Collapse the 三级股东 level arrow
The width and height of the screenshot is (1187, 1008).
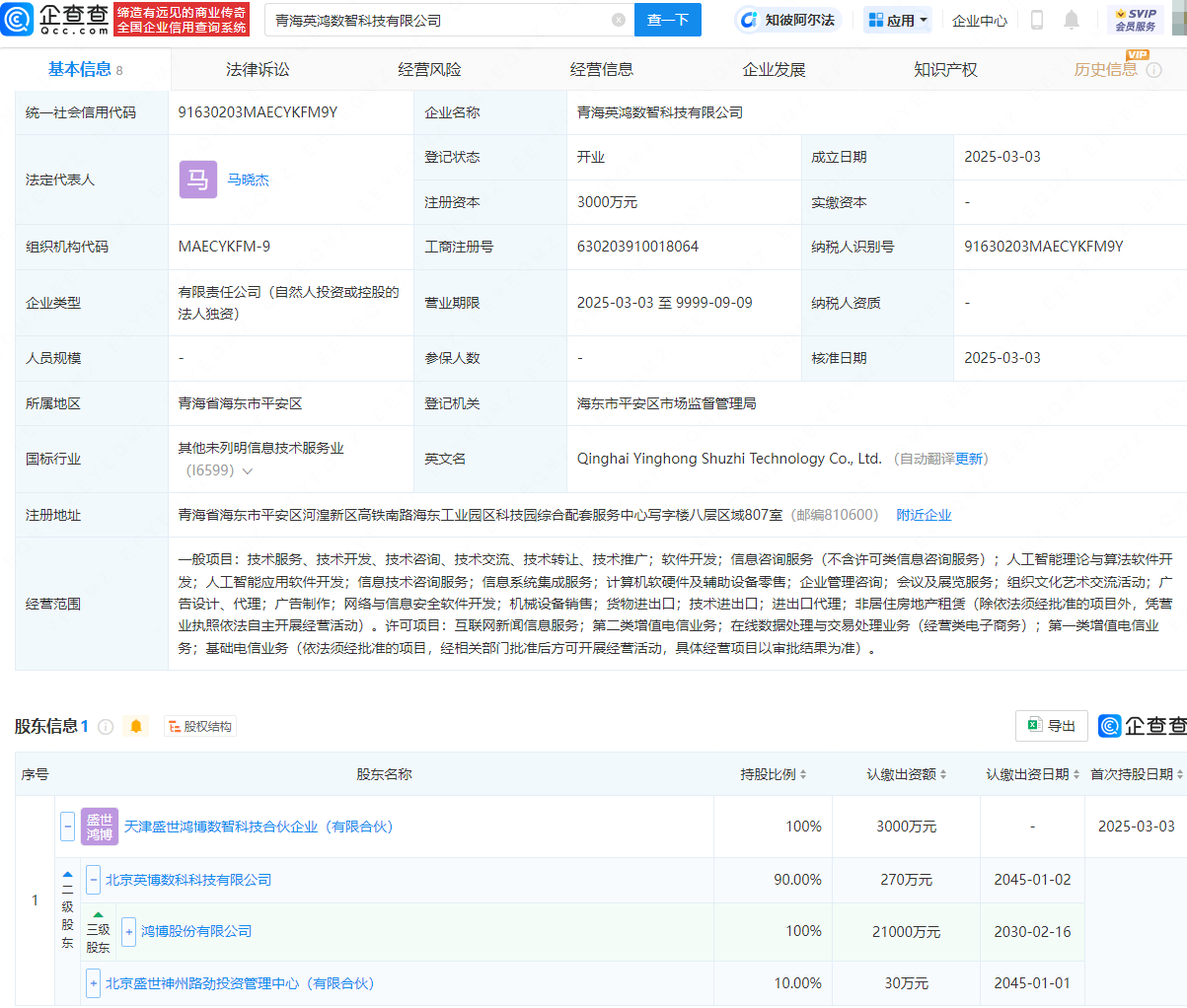(x=98, y=914)
